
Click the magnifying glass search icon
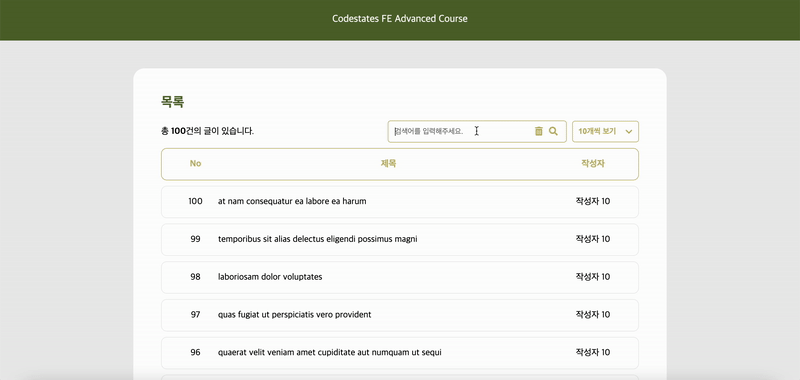(553, 131)
